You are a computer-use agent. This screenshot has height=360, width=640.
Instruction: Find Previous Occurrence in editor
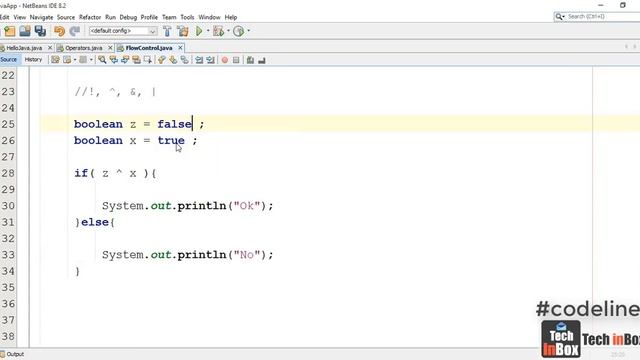[x=113, y=60]
